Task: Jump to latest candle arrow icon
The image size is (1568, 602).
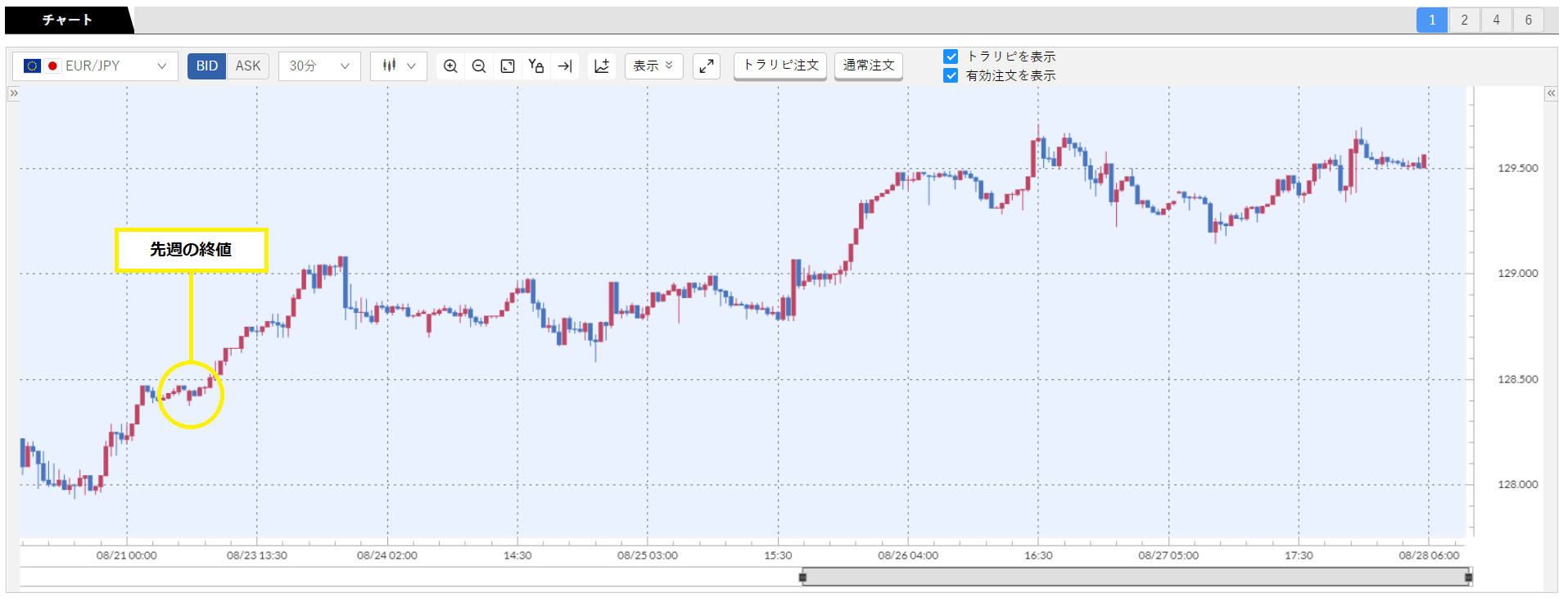Action: 565,66
